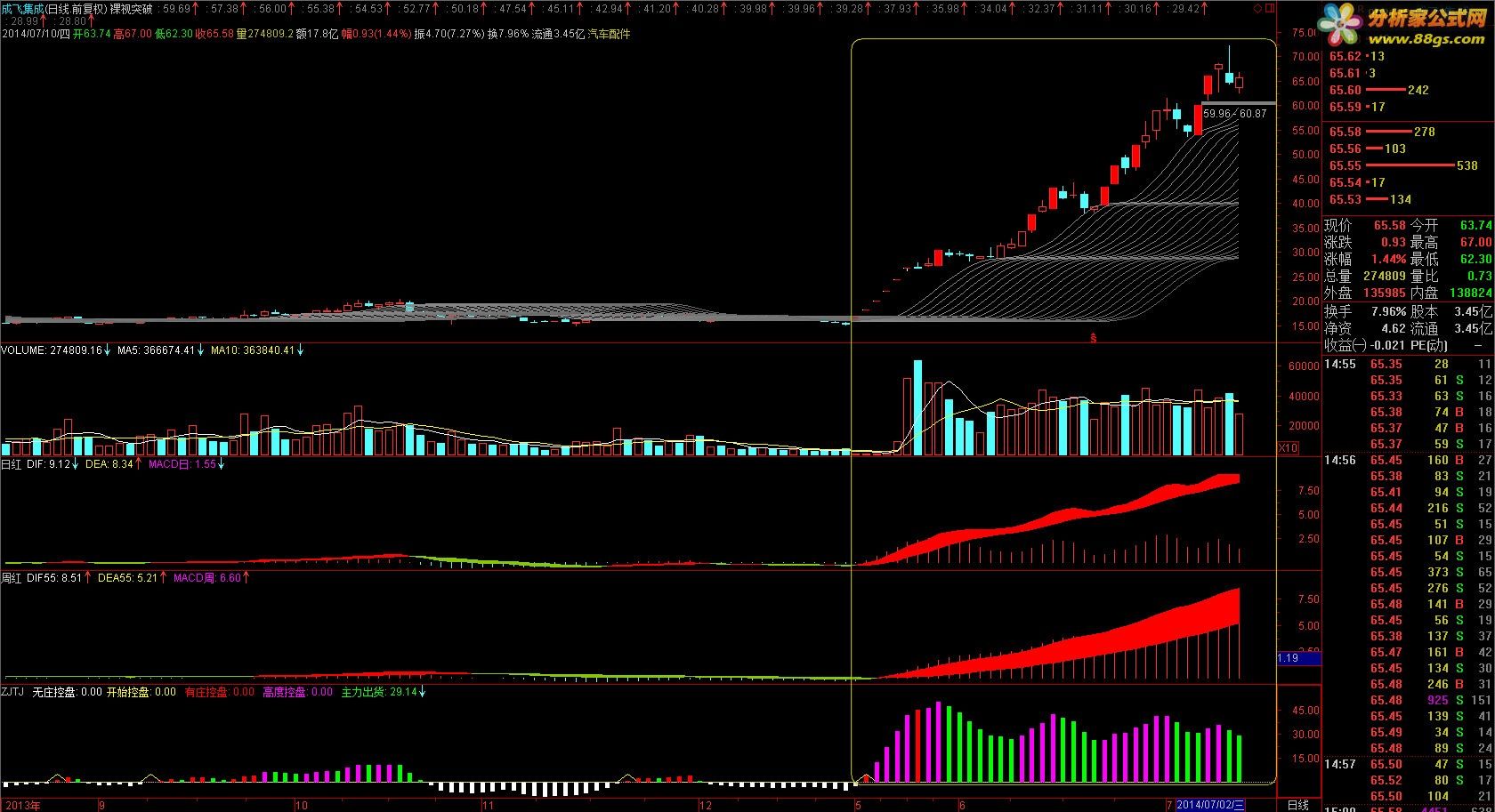This screenshot has width=1495, height=812.
Task: Click the 高度控盘: 0.00 label
Action: pyautogui.click(x=297, y=692)
